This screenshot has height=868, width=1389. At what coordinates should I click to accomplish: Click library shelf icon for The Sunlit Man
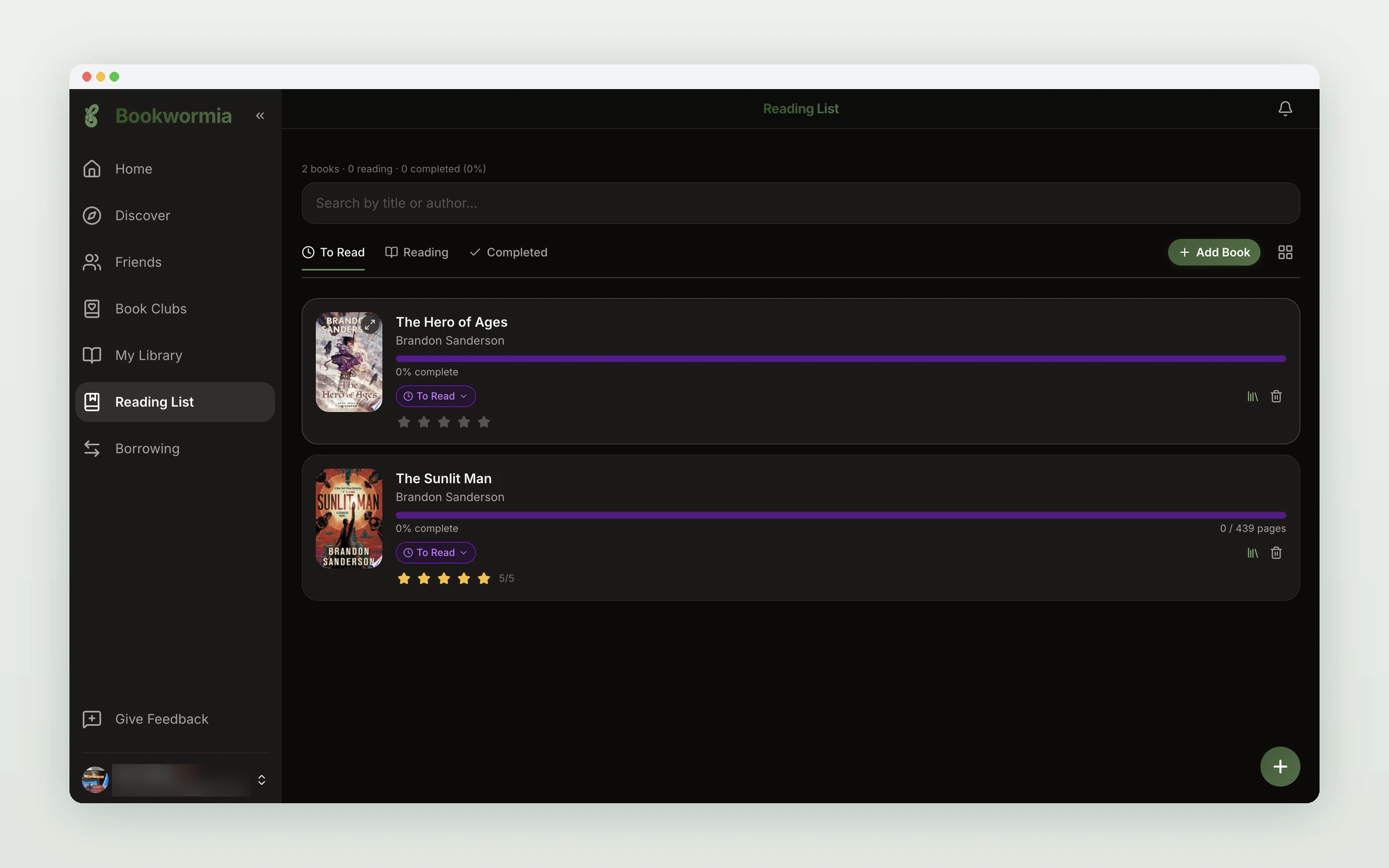[1252, 553]
